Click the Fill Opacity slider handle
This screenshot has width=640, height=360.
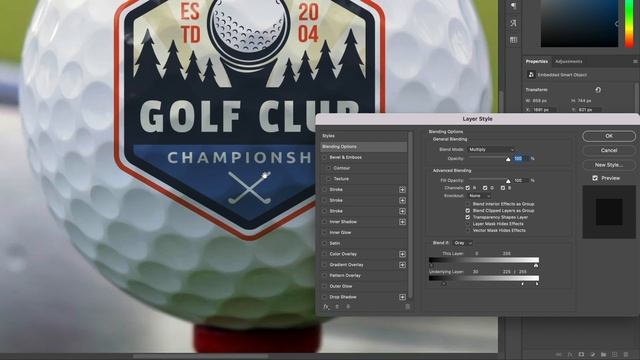coord(508,181)
